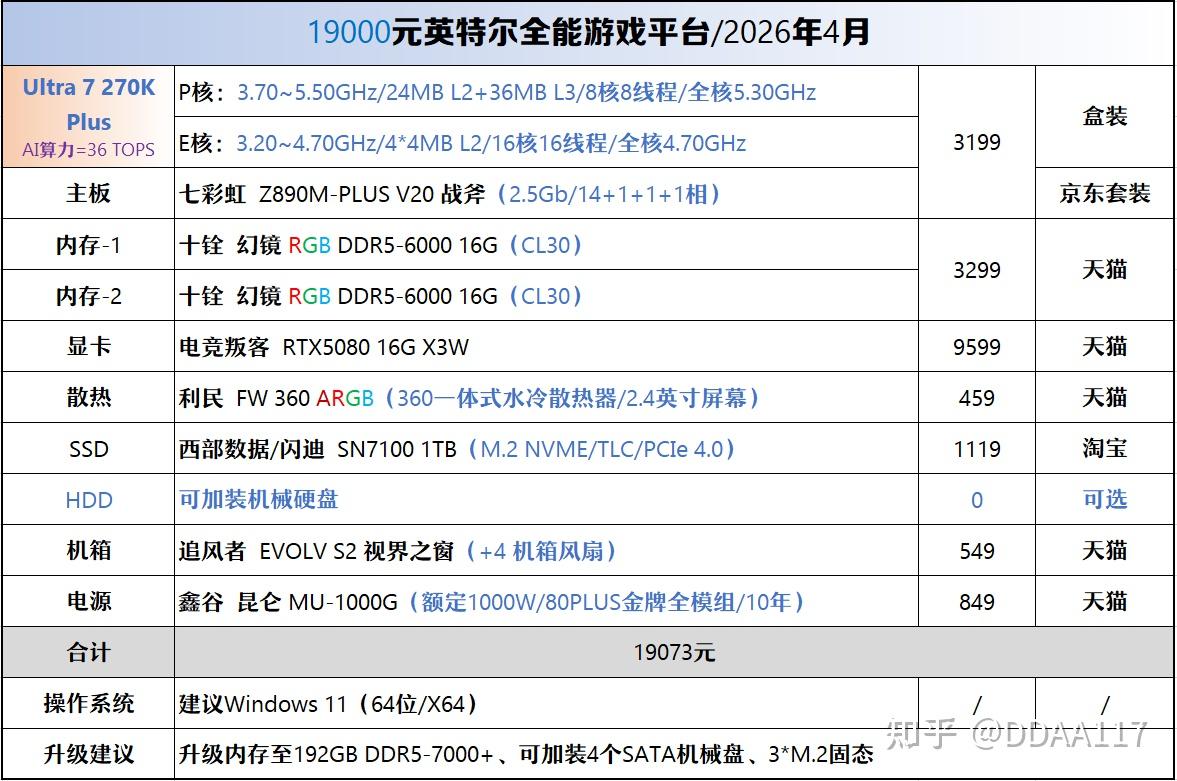This screenshot has height=781, width=1177.
Task: Select the 七彩虹 Z890M-PLUS motherboard cell
Action: point(546,194)
